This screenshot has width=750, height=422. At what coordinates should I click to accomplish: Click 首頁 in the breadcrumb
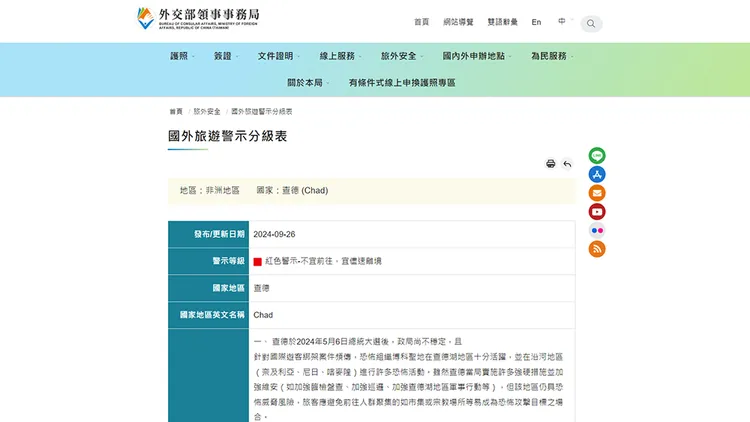click(176, 111)
